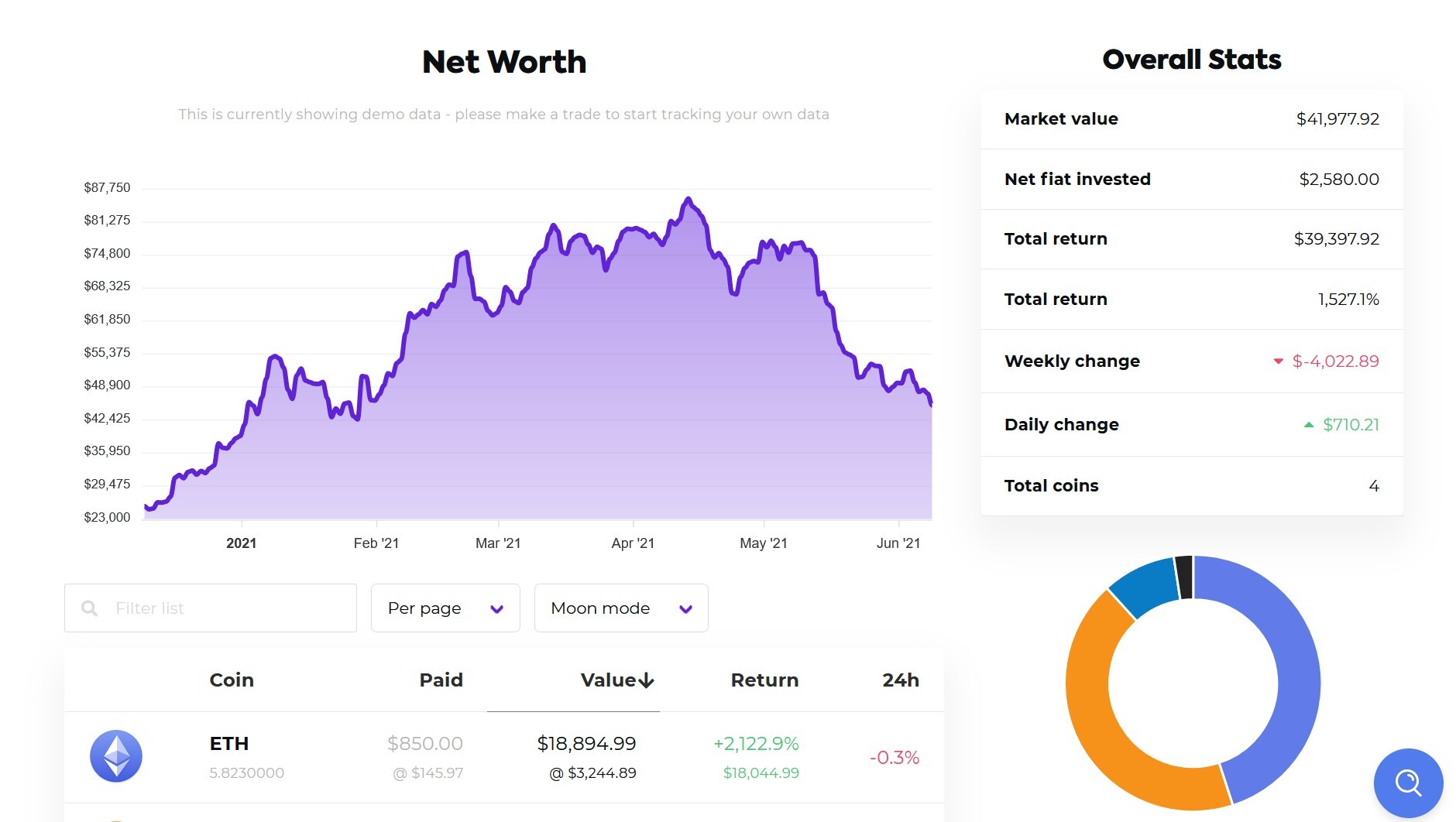Viewport: 1456px width, 822px height.
Task: Open the floating search magnifier button
Action: pos(1407,783)
